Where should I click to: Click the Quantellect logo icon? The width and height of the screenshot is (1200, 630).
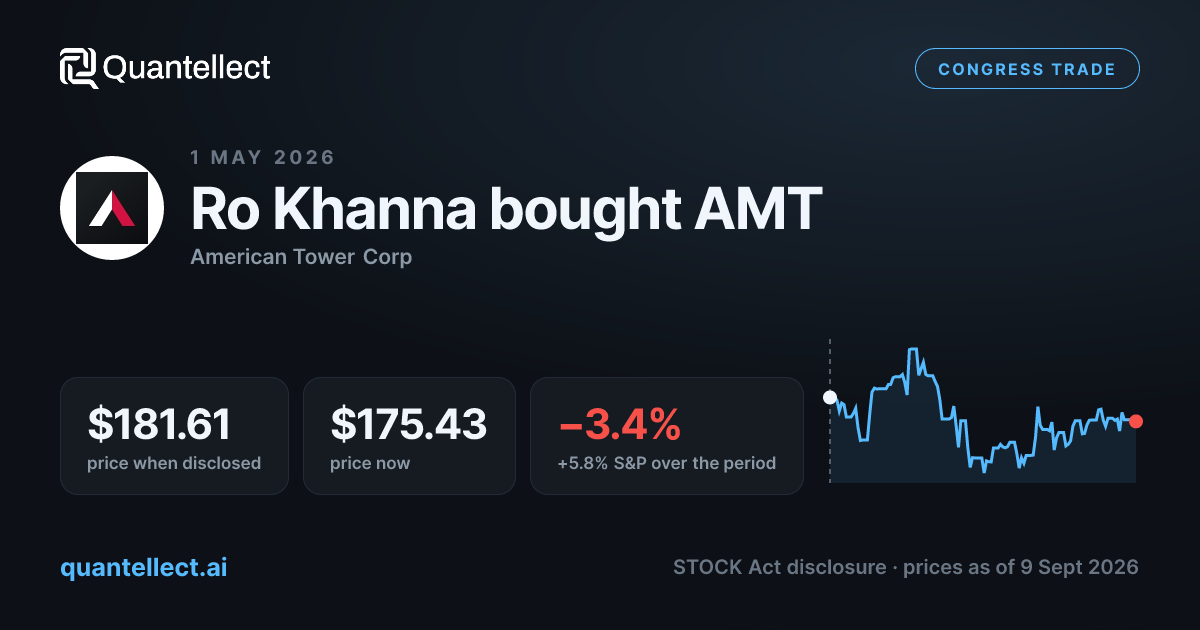78,68
